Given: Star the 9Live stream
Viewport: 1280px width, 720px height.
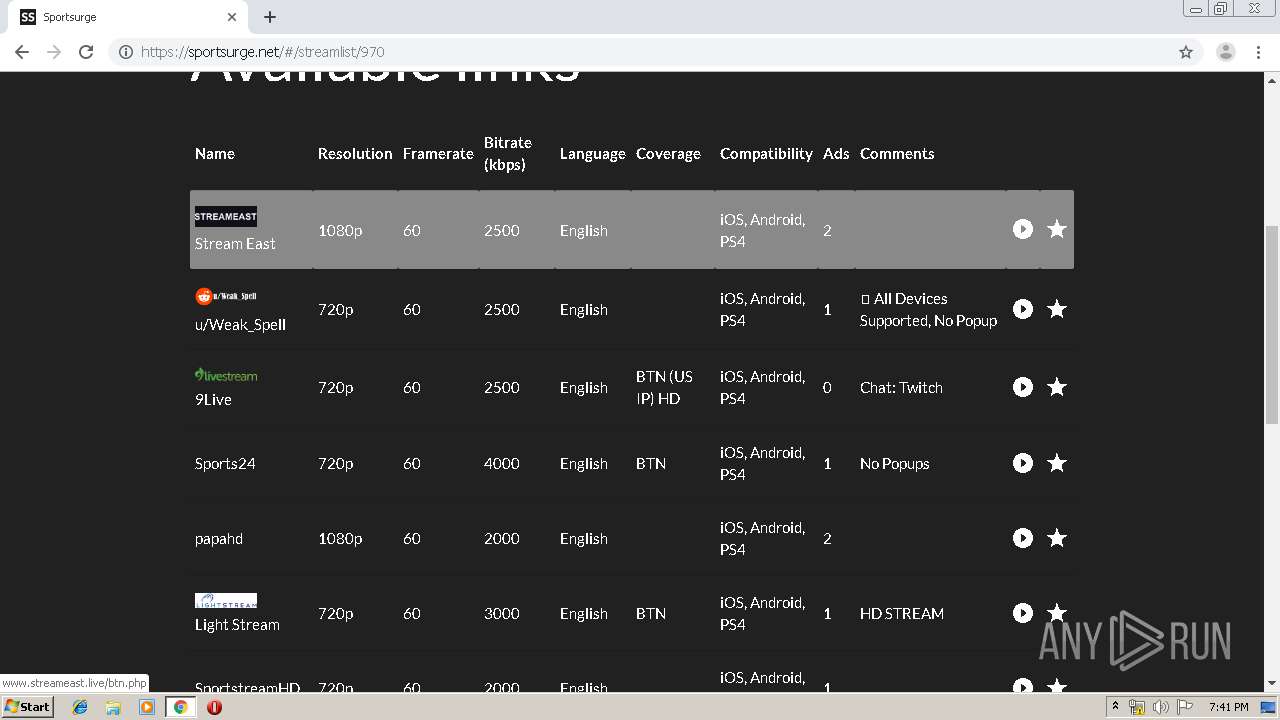Looking at the screenshot, I should (1056, 387).
